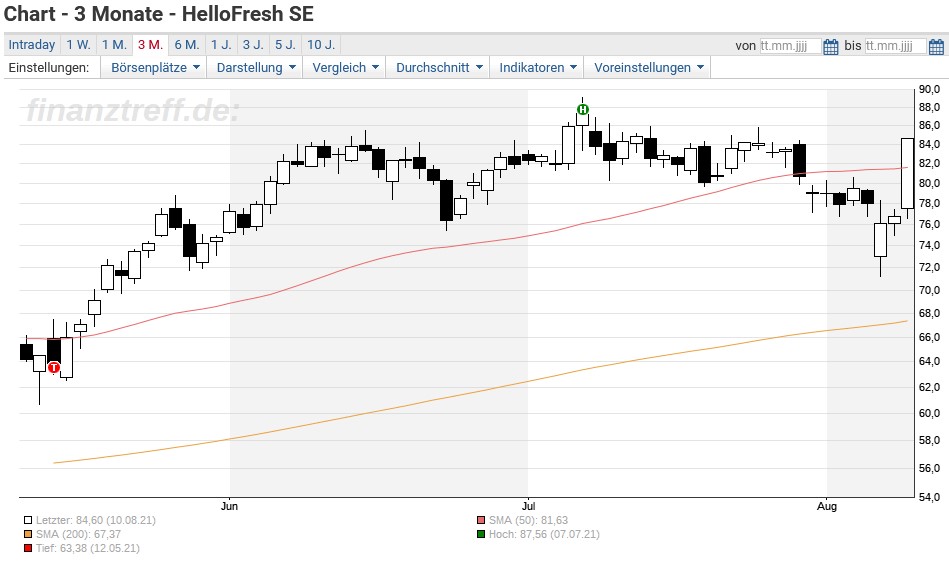Screen dimensions: 949x562
Task: Open the 'bis' date calendar picker
Action: [936, 47]
